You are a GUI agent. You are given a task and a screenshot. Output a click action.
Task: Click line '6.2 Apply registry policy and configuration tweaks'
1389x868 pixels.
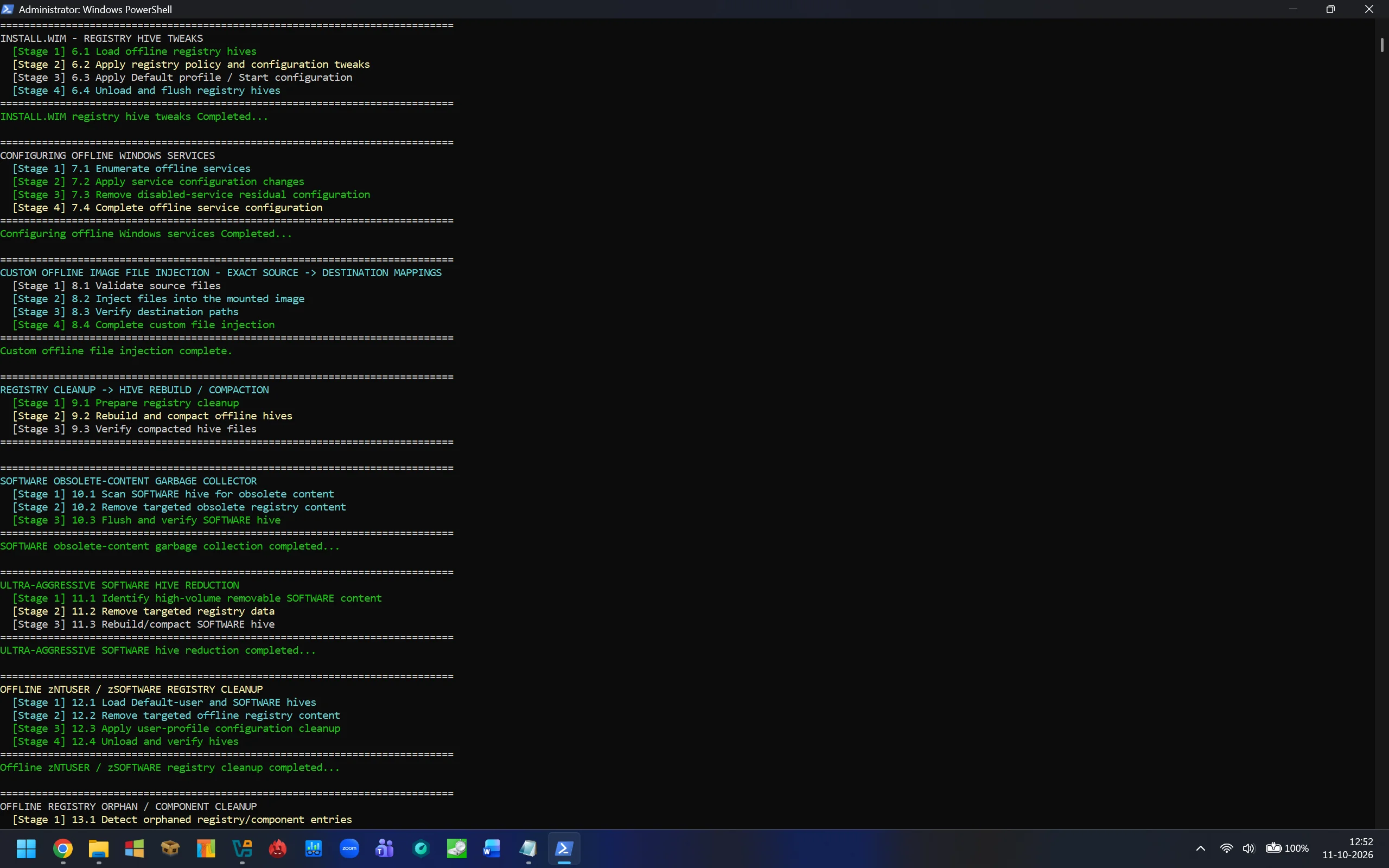[191, 65]
